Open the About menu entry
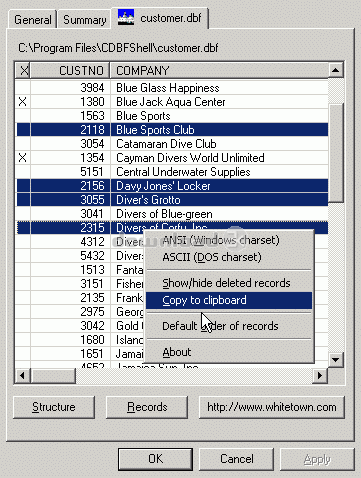 pyautogui.click(x=229, y=352)
